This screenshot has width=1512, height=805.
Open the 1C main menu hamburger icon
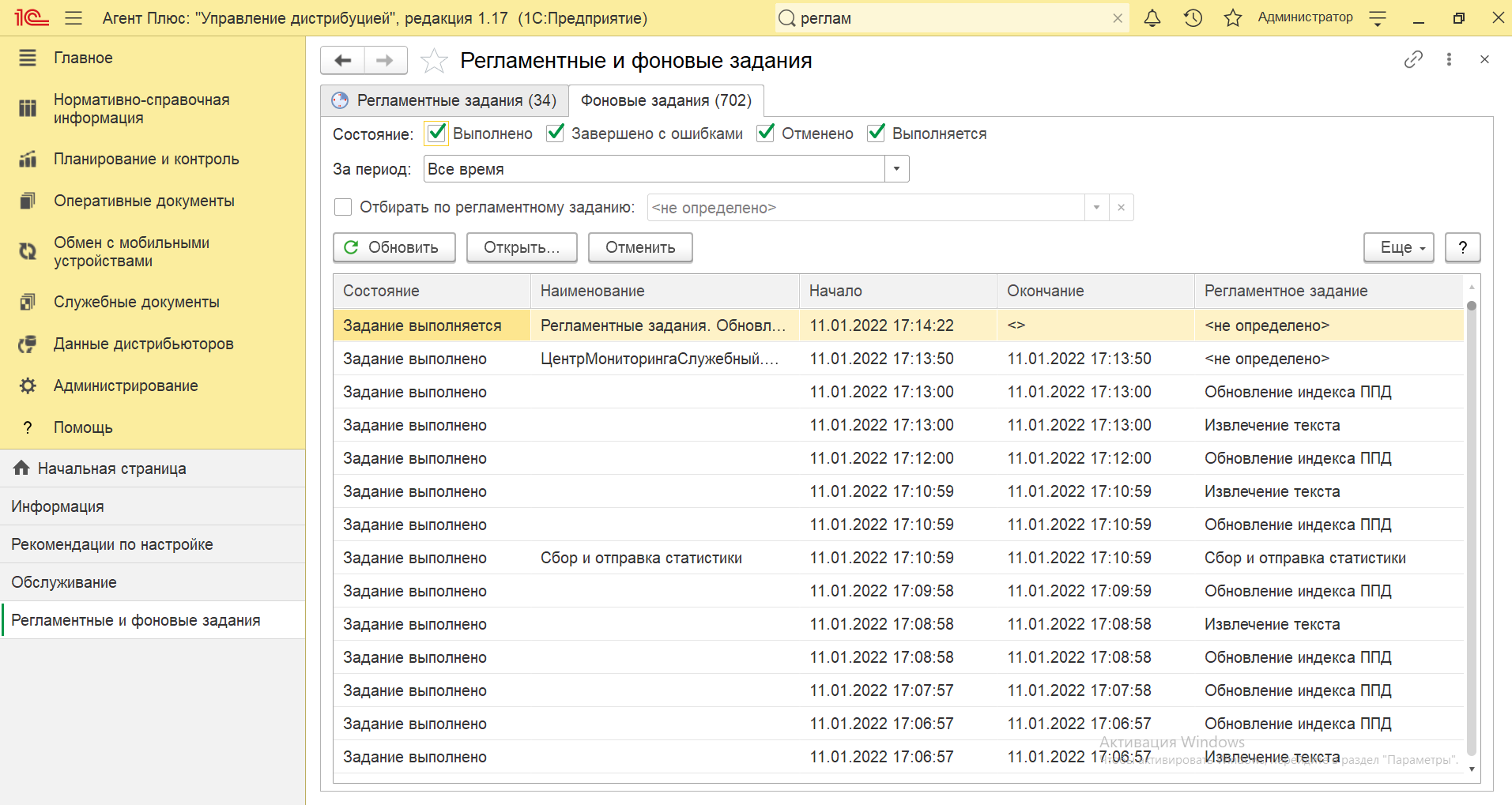[74, 17]
